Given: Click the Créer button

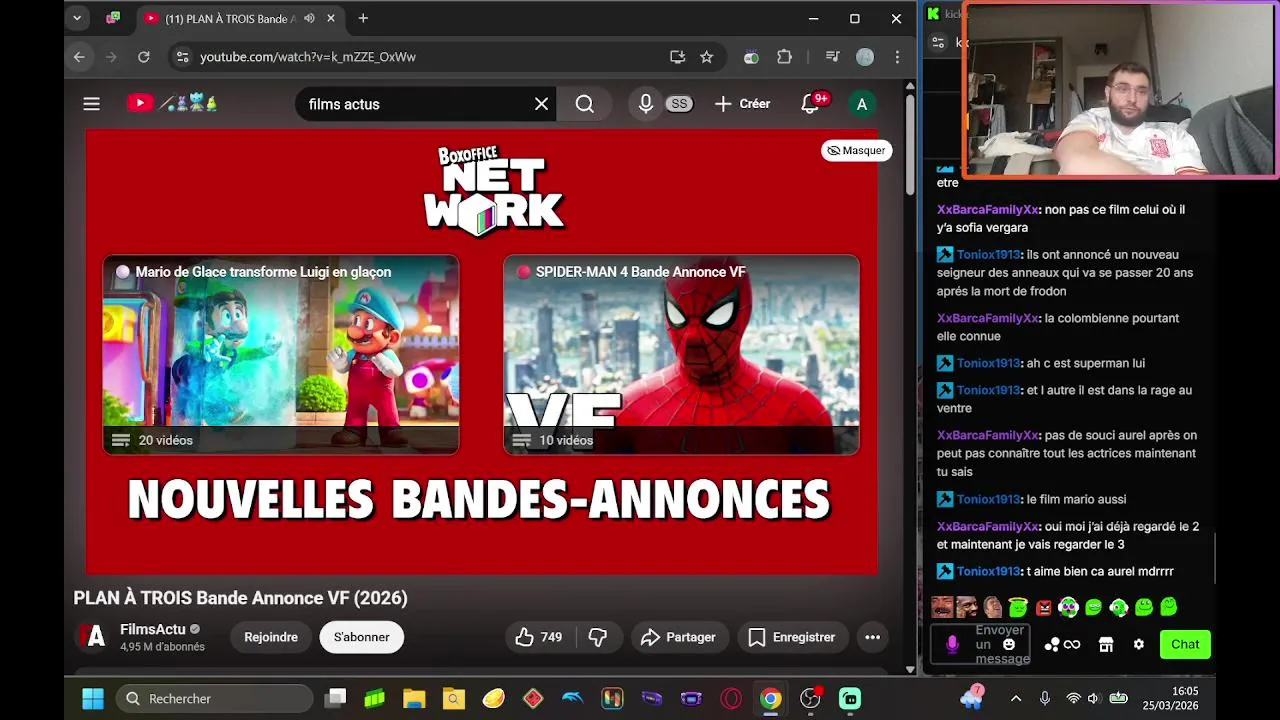Looking at the screenshot, I should (742, 104).
